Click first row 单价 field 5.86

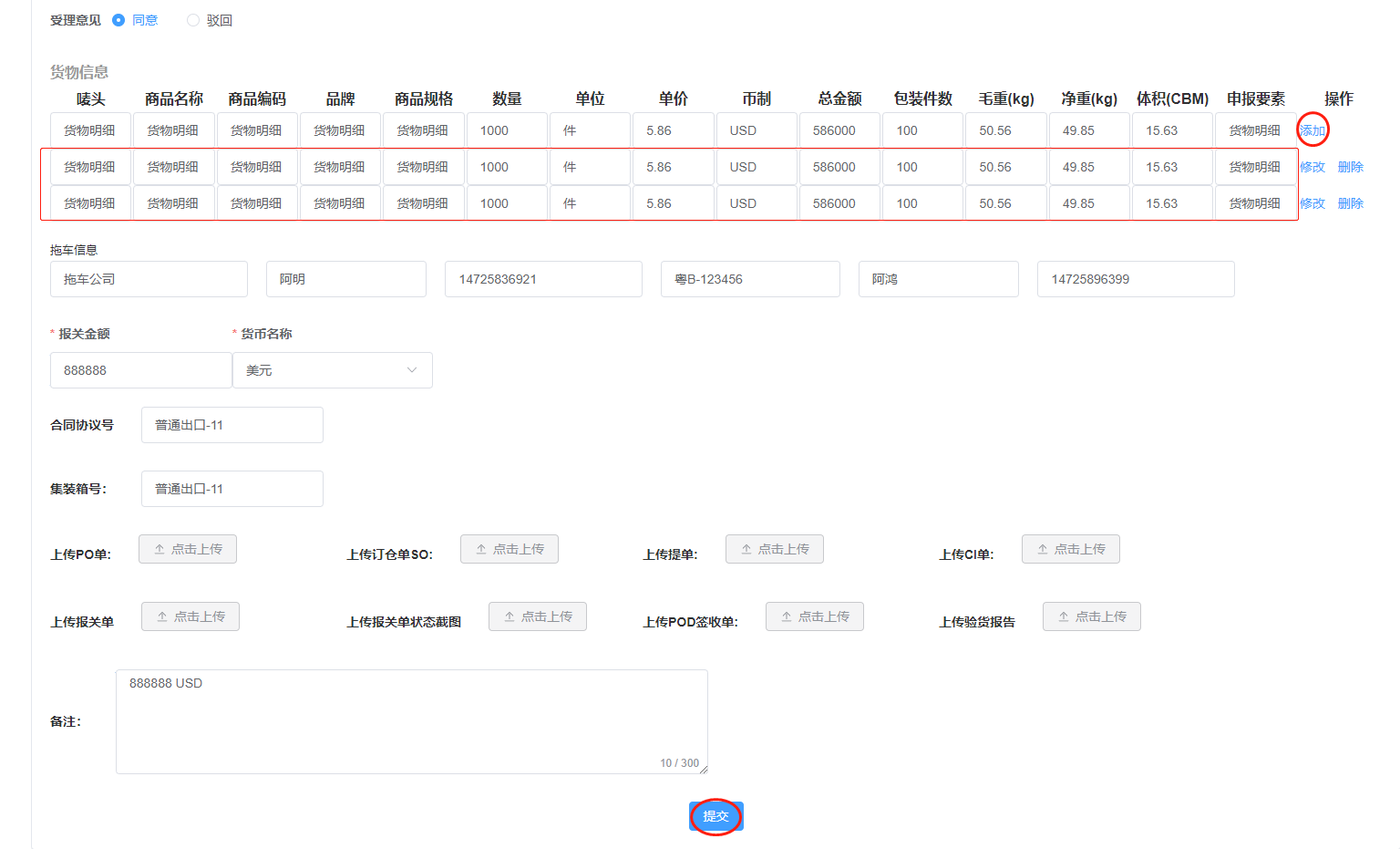click(x=674, y=130)
